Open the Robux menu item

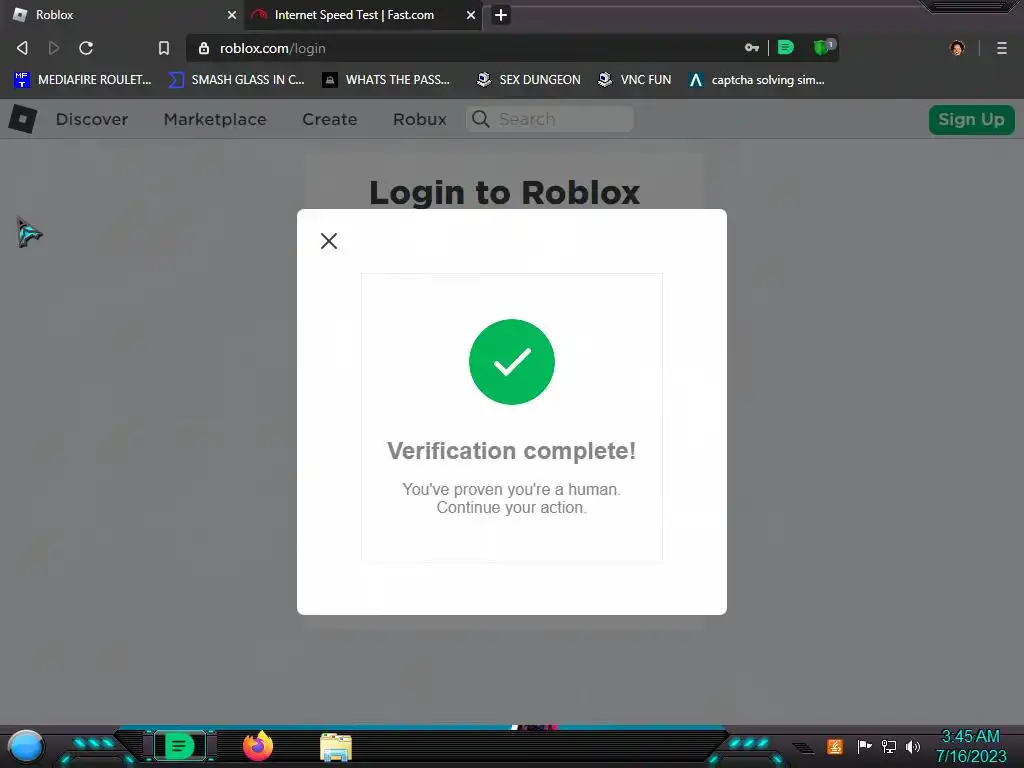(419, 120)
